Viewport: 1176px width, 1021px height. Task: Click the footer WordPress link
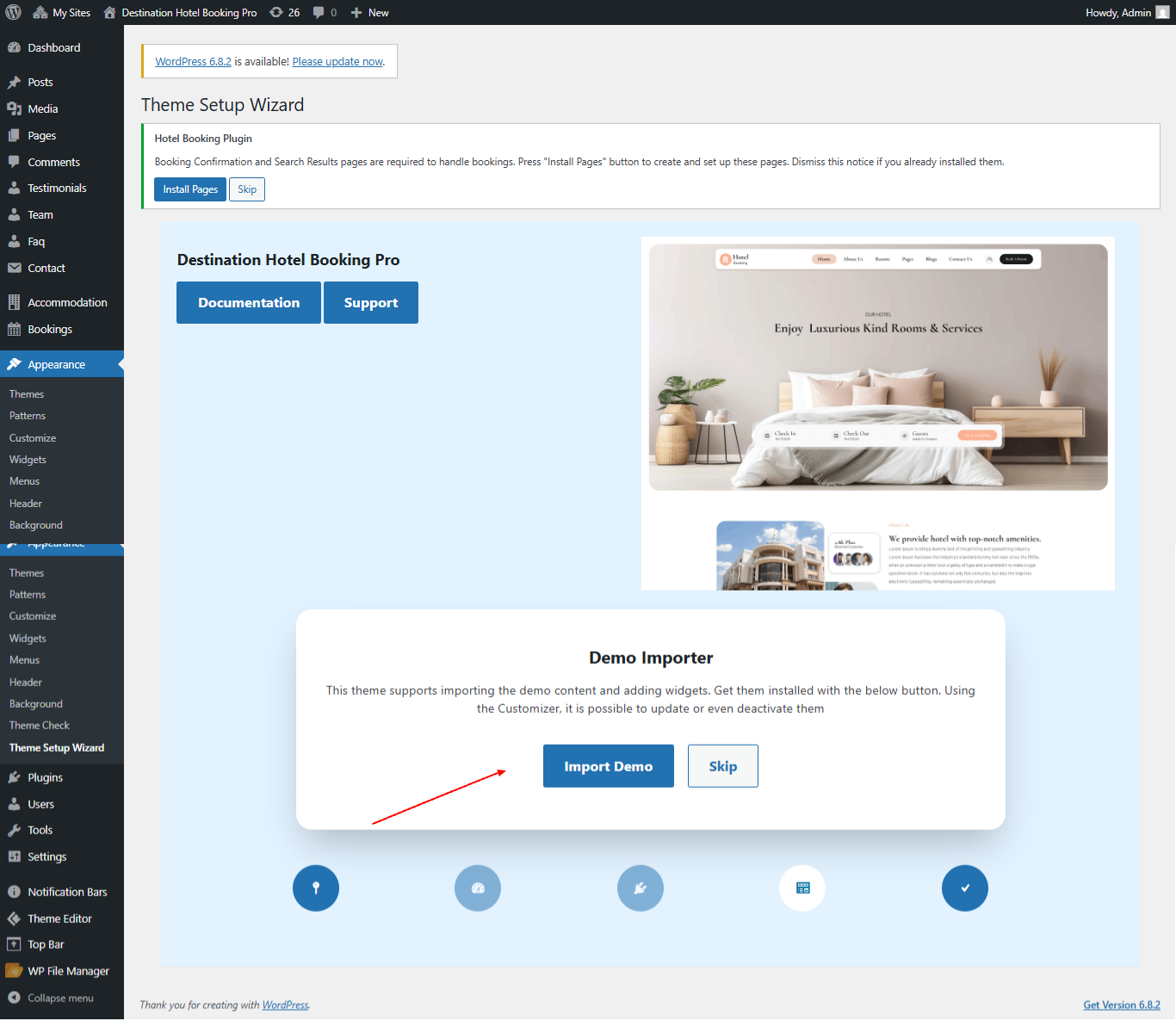285,1005
